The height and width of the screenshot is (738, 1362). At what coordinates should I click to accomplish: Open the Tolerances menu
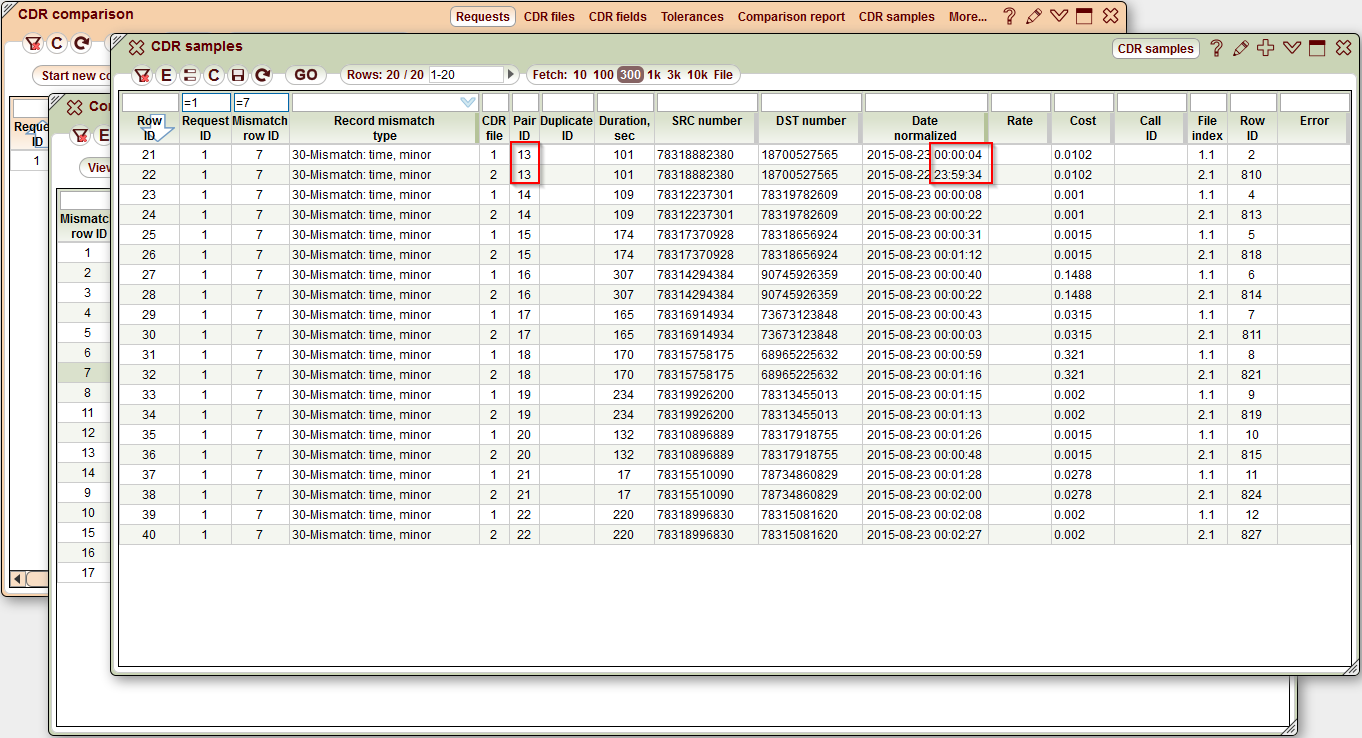(x=692, y=16)
